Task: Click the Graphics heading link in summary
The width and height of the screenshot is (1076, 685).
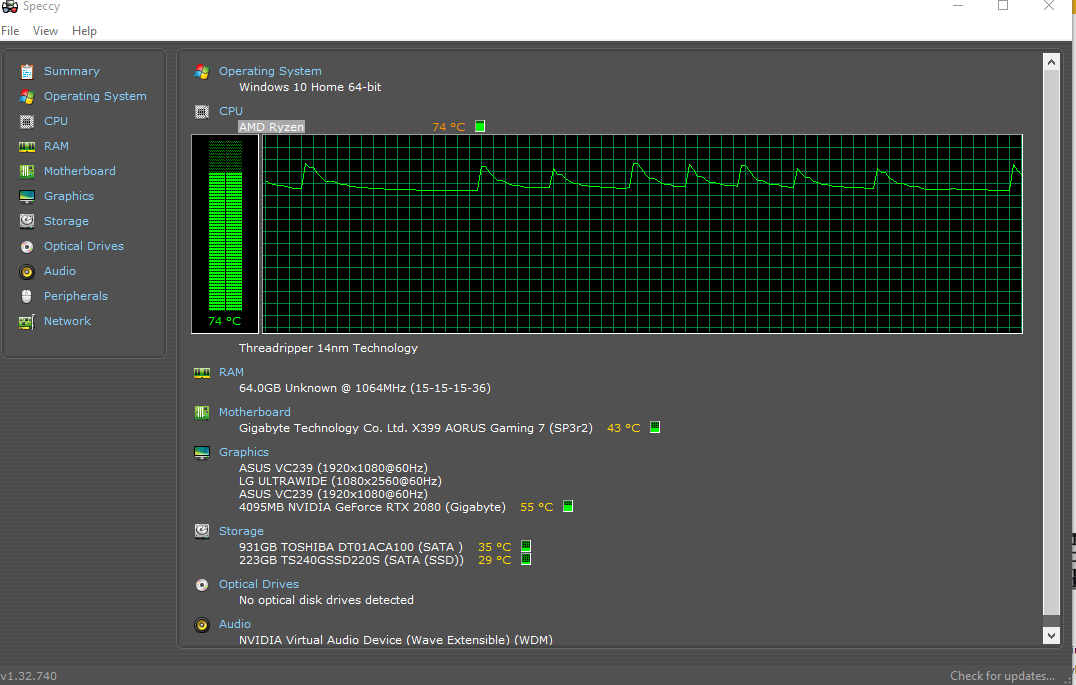Action: coord(244,452)
